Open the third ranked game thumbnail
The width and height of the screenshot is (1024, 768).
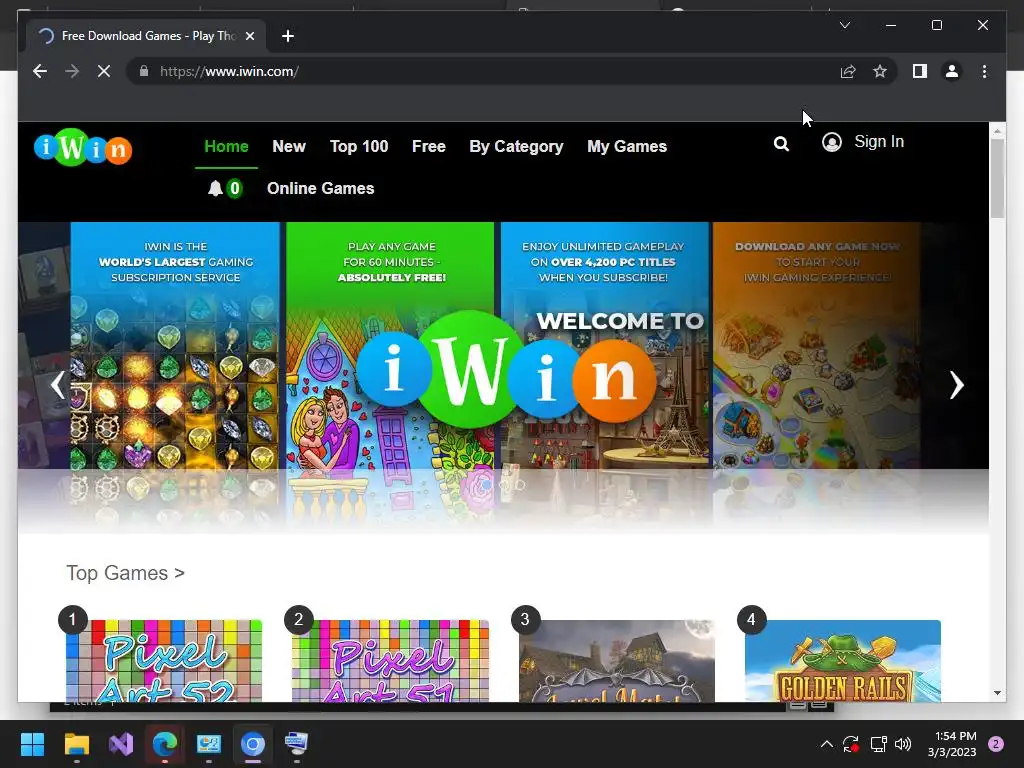point(616,661)
